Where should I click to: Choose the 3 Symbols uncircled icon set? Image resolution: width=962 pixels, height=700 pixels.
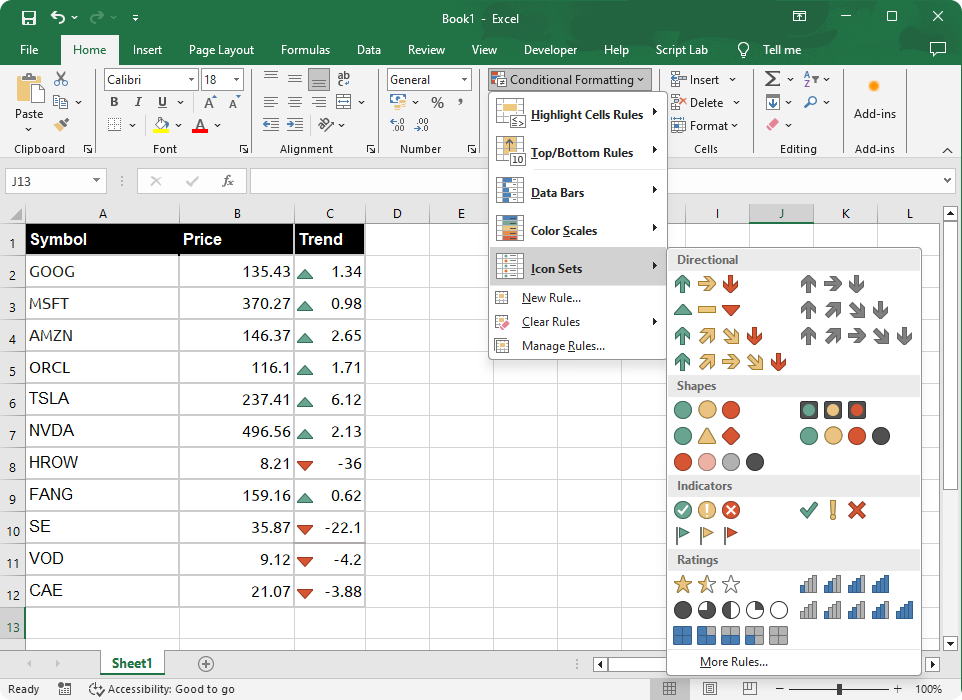(x=833, y=510)
